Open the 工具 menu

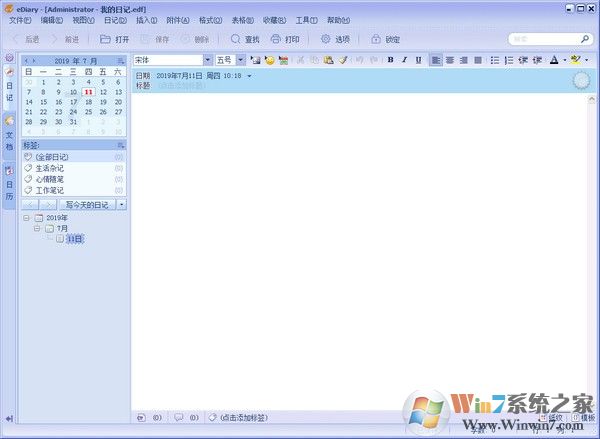click(306, 20)
